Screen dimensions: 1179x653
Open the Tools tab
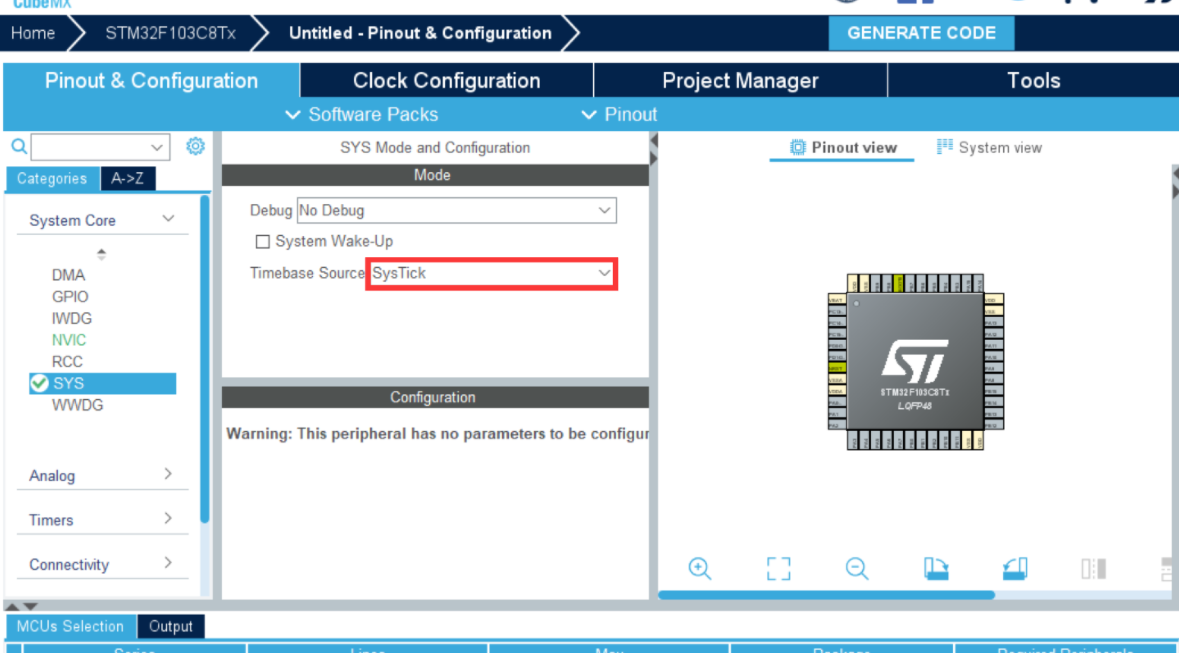(1034, 80)
